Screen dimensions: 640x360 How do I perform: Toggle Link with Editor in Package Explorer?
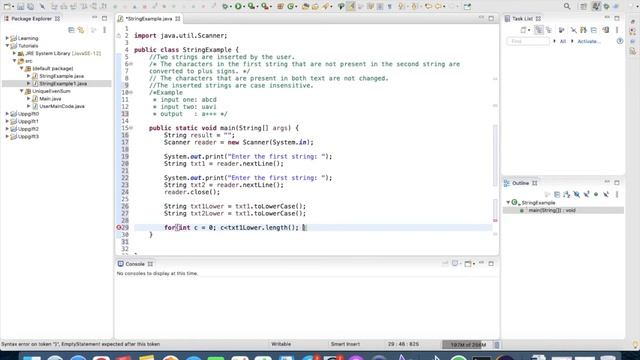(x=81, y=30)
